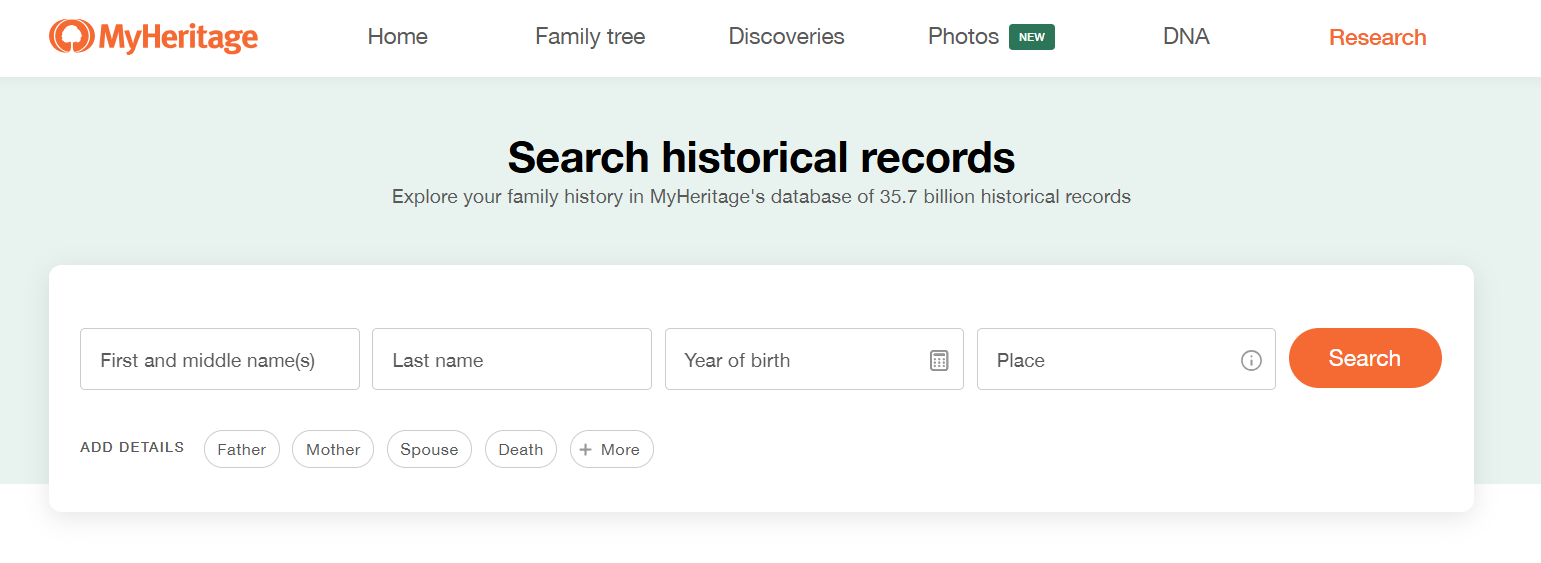Add Death details

(521, 449)
